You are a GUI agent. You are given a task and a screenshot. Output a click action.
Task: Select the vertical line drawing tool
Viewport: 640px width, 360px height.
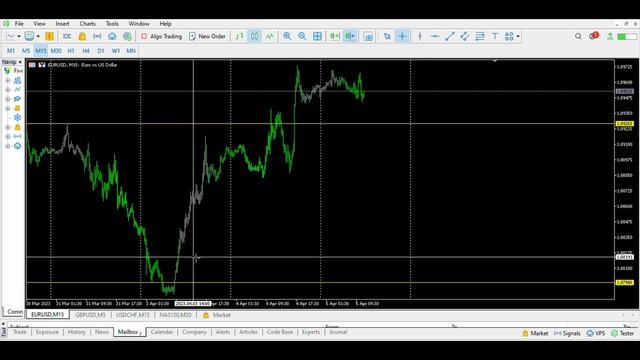420,36
